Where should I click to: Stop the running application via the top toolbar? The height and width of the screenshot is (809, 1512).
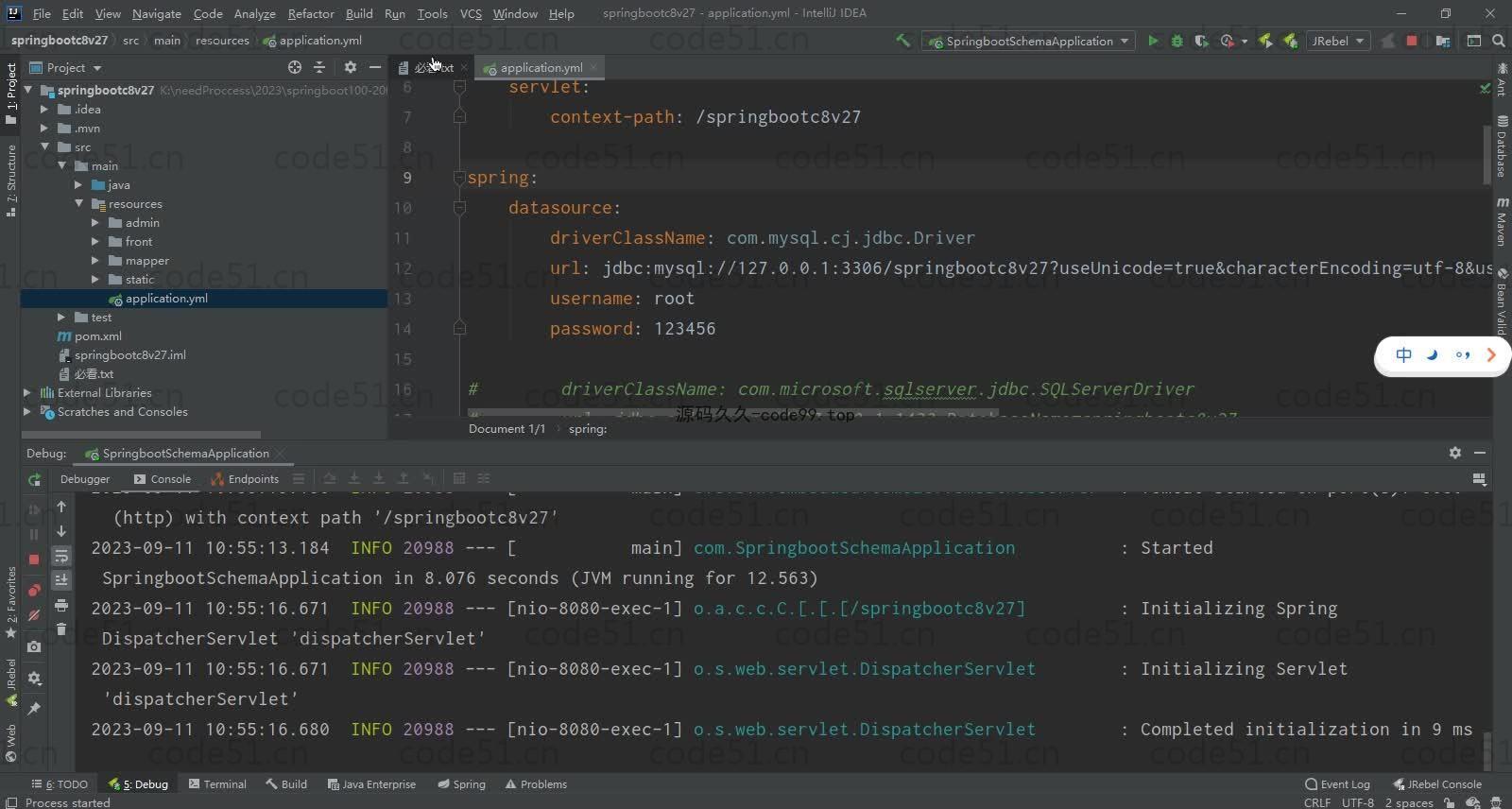(x=1412, y=41)
